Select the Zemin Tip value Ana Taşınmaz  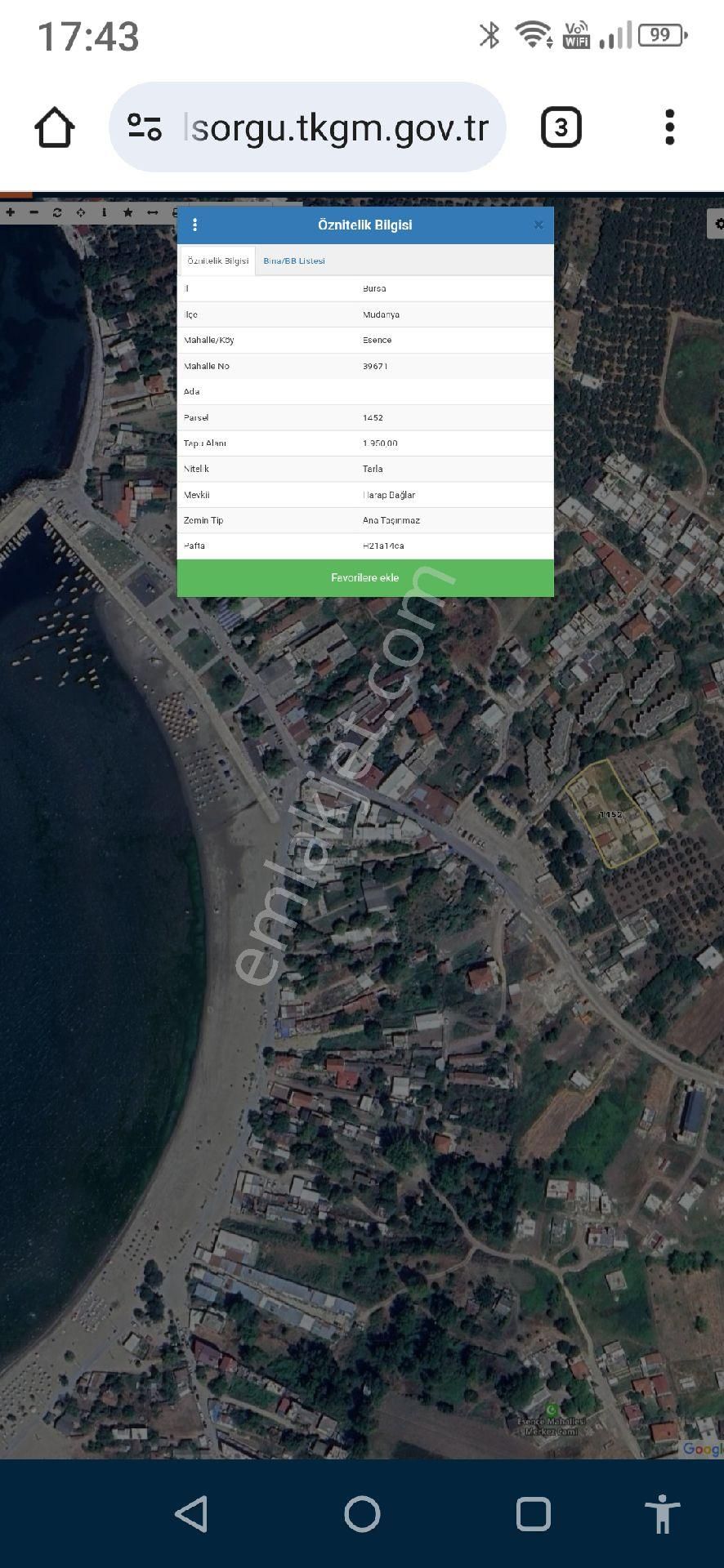pos(391,520)
